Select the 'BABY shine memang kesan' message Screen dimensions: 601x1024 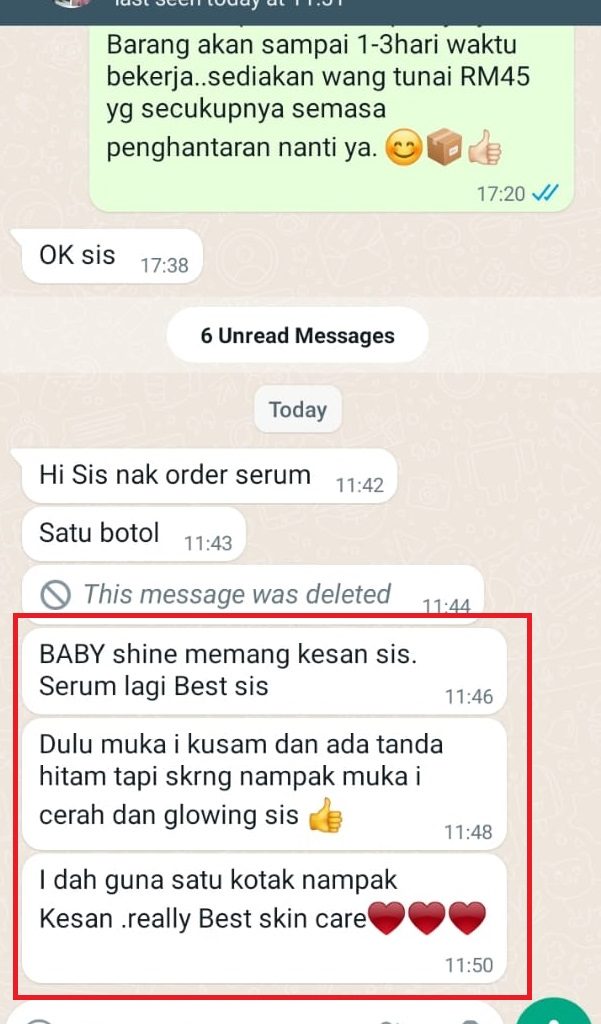264,671
